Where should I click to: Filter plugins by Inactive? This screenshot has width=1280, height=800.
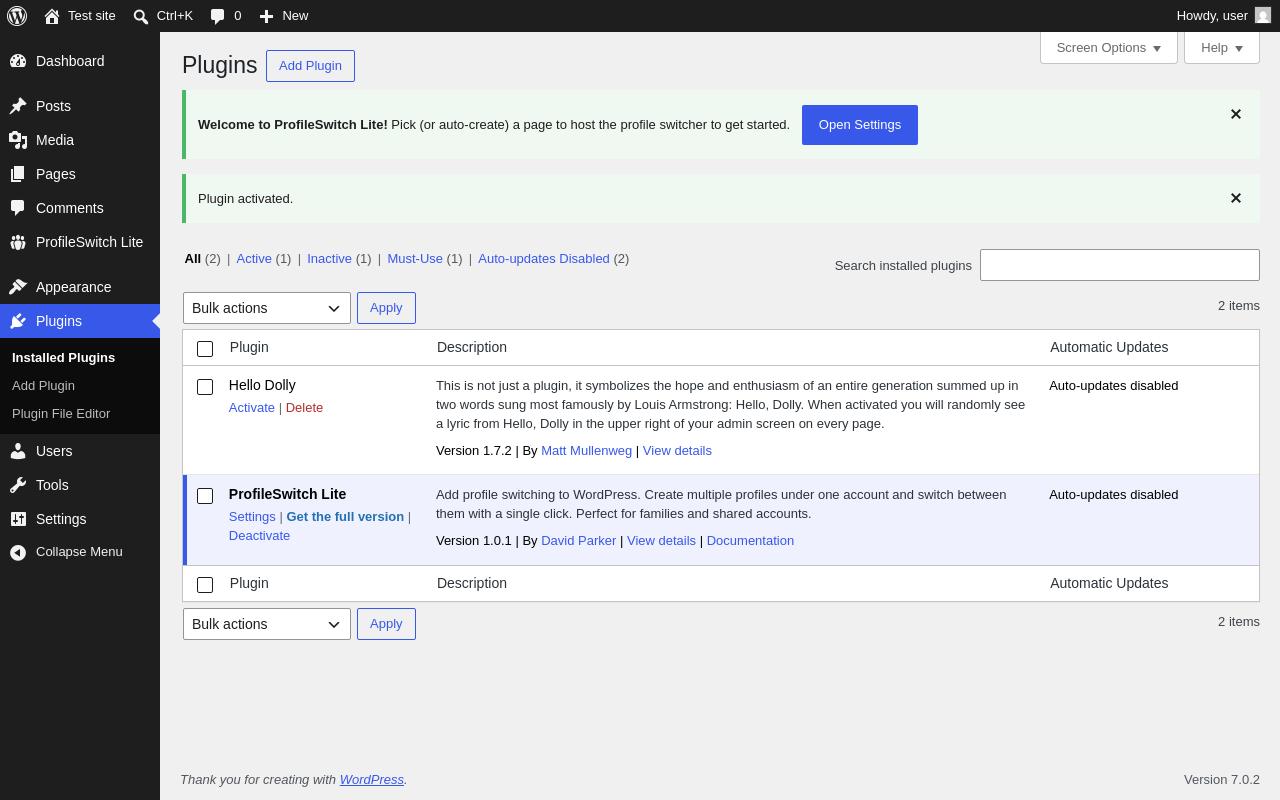tap(329, 259)
